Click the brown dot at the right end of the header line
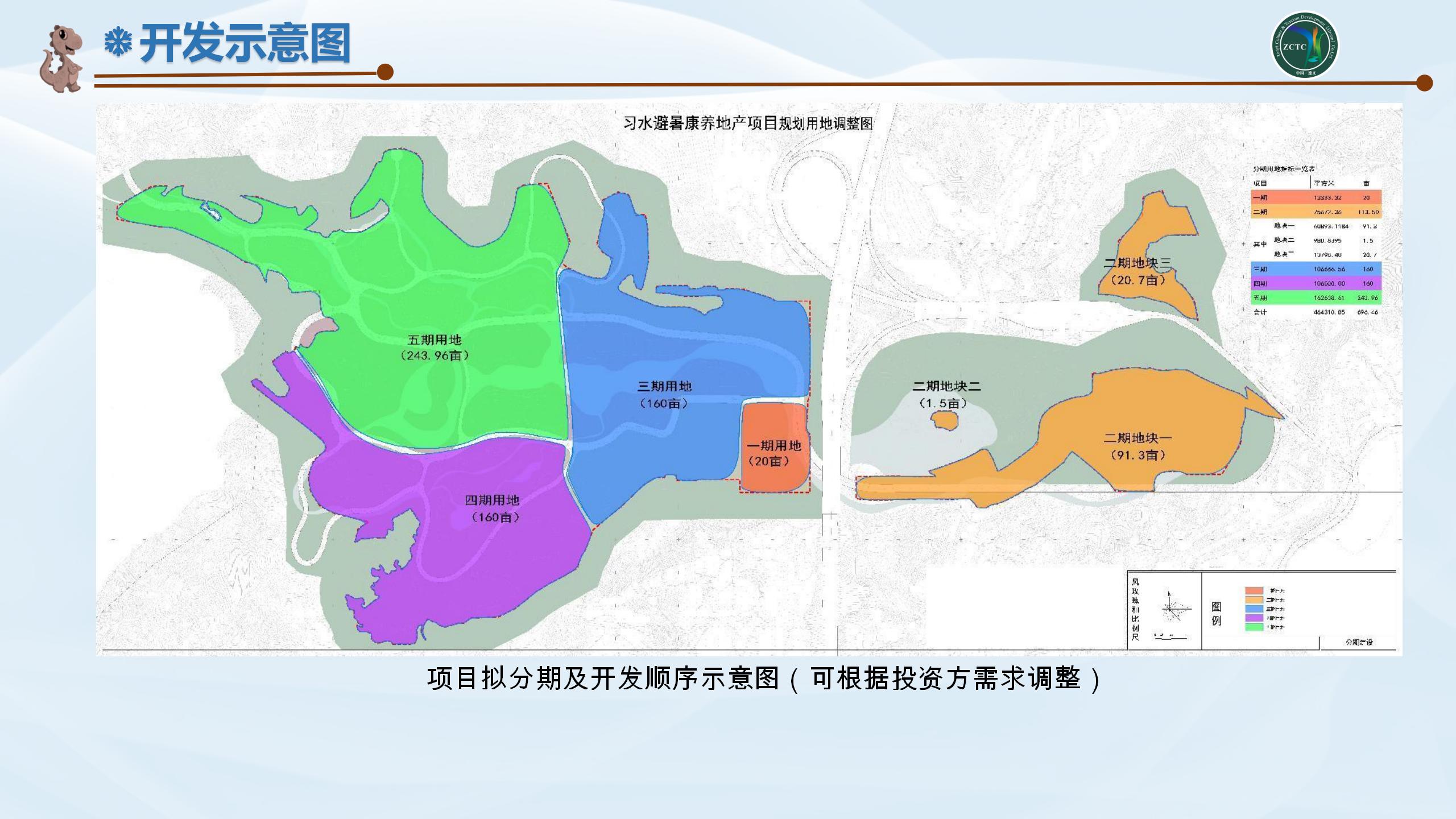This screenshot has width=1456, height=819. point(1424,83)
